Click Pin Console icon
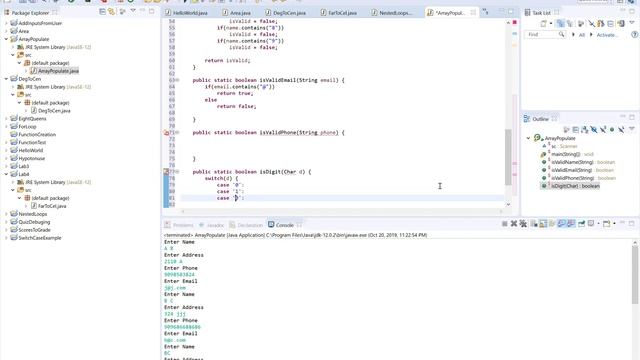Viewport: 640px width, 360px height. coord(581,224)
